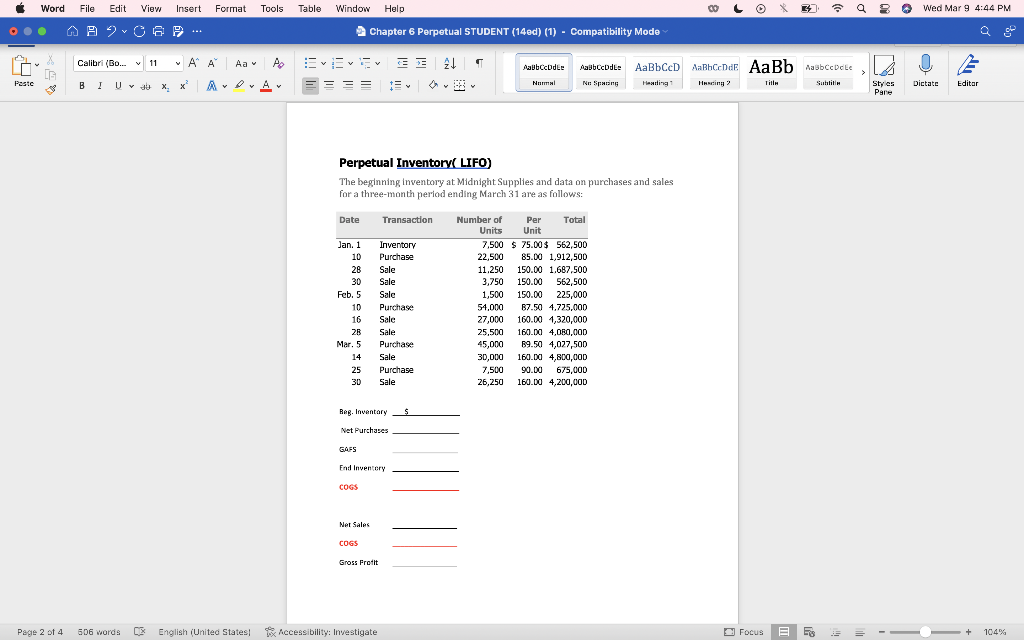Click Accessibility: Investigate in the status bar
The image size is (1024, 640).
(321, 632)
